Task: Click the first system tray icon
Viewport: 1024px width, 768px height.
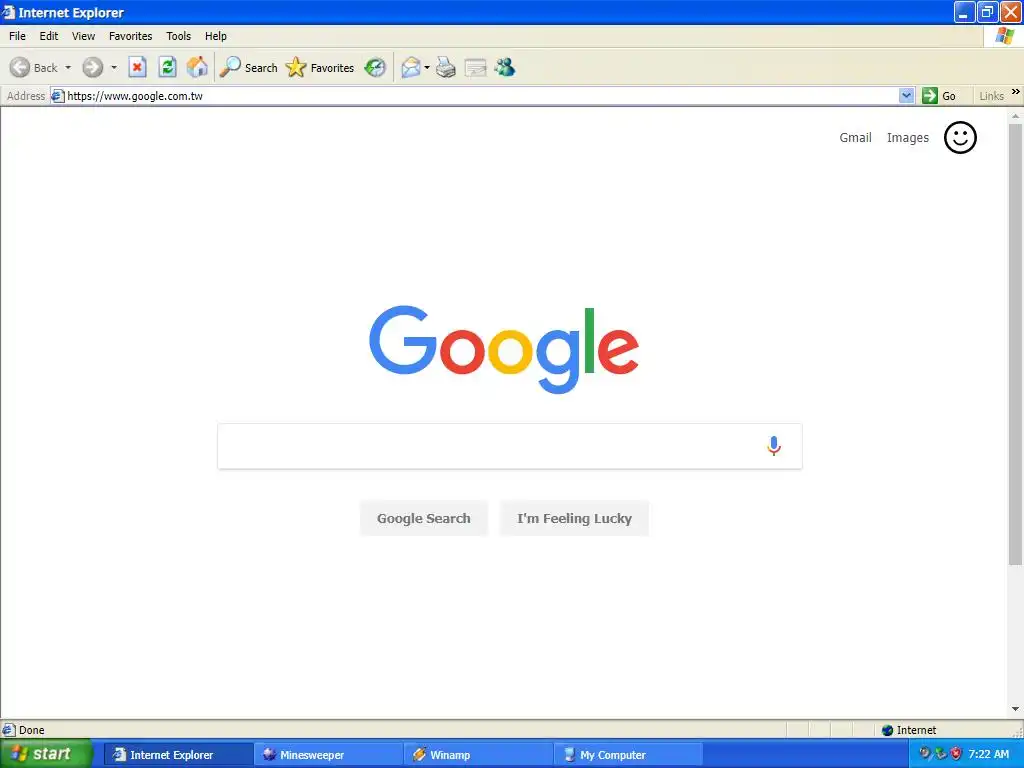Action: coord(924,754)
